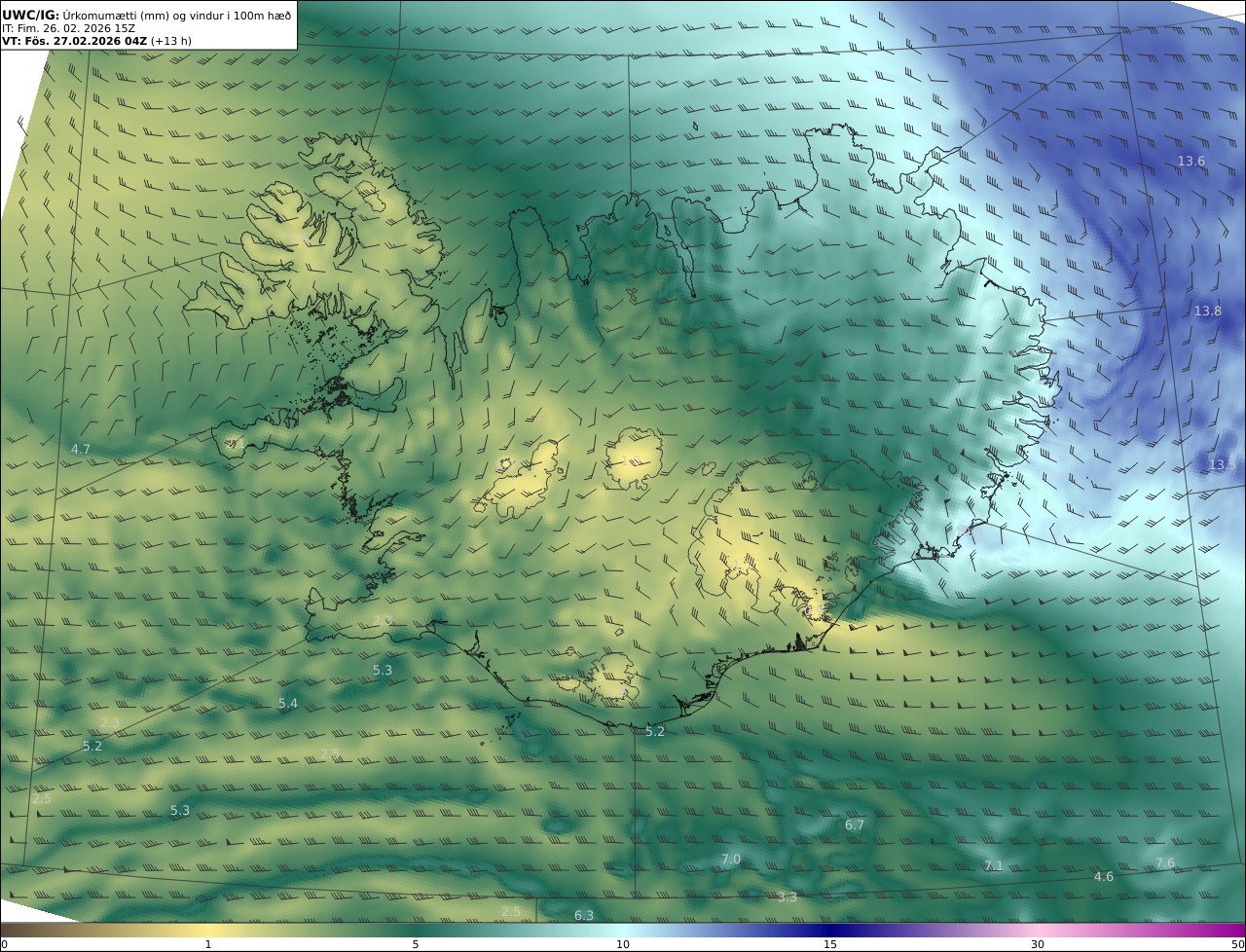This screenshot has width=1246, height=952.
Task: Click the colour scale tick label 1
Action: coord(207,945)
